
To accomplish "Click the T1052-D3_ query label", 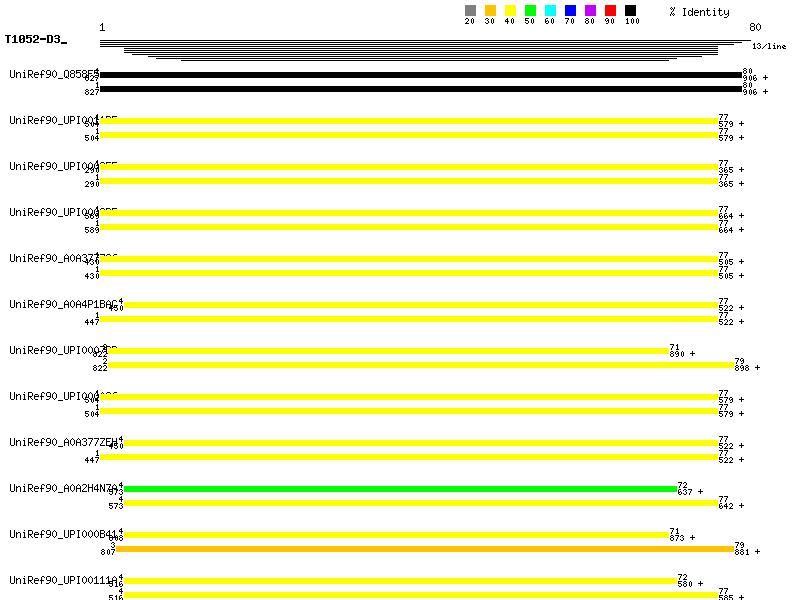I will (36, 40).
